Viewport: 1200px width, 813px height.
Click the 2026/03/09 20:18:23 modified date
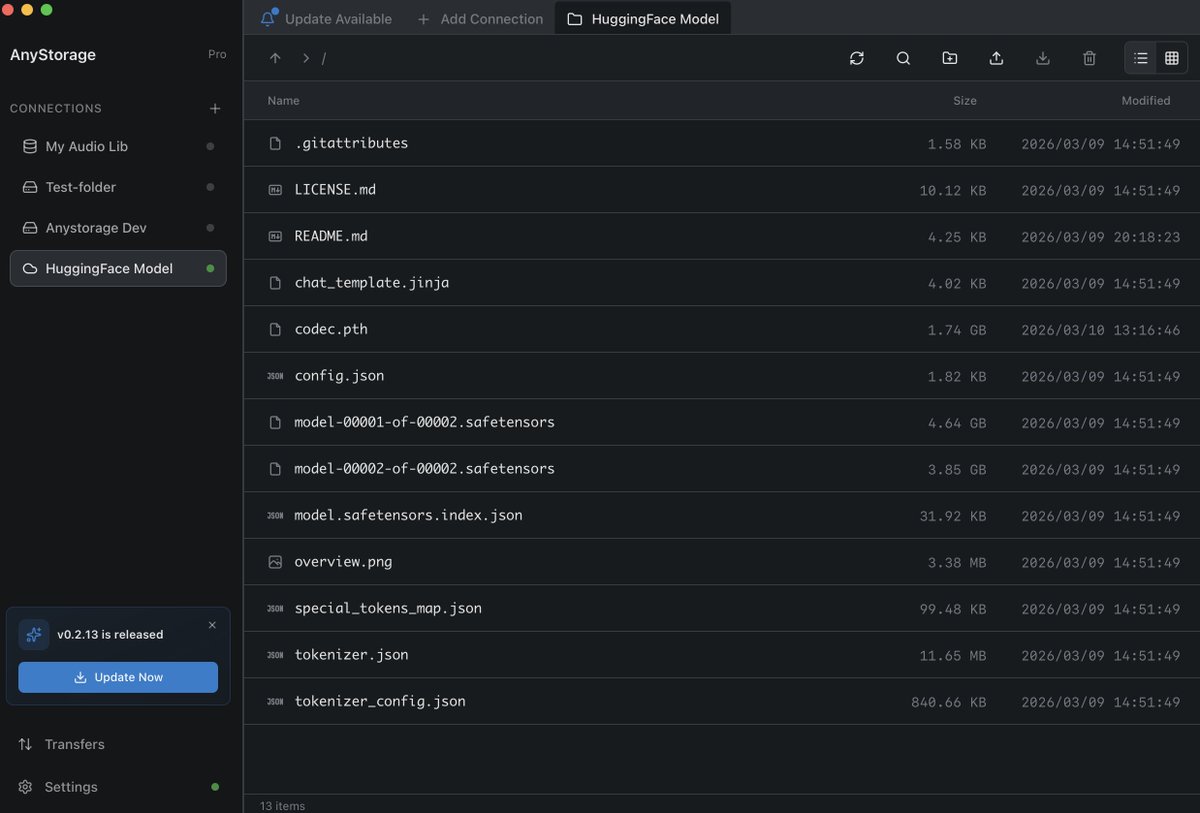click(1100, 237)
